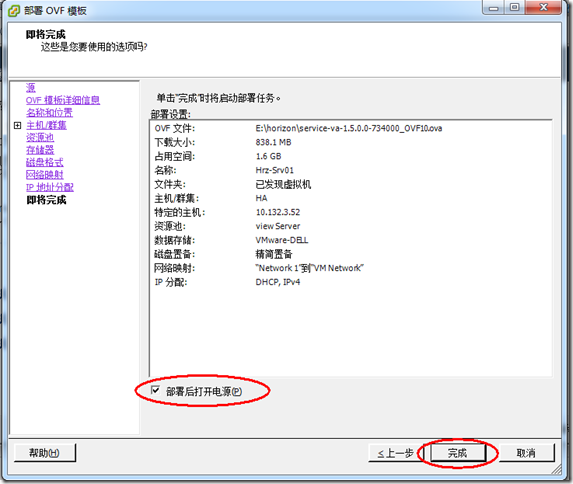Click the Network 1 到 VM Network mapping
573x484 pixels.
[310, 268]
